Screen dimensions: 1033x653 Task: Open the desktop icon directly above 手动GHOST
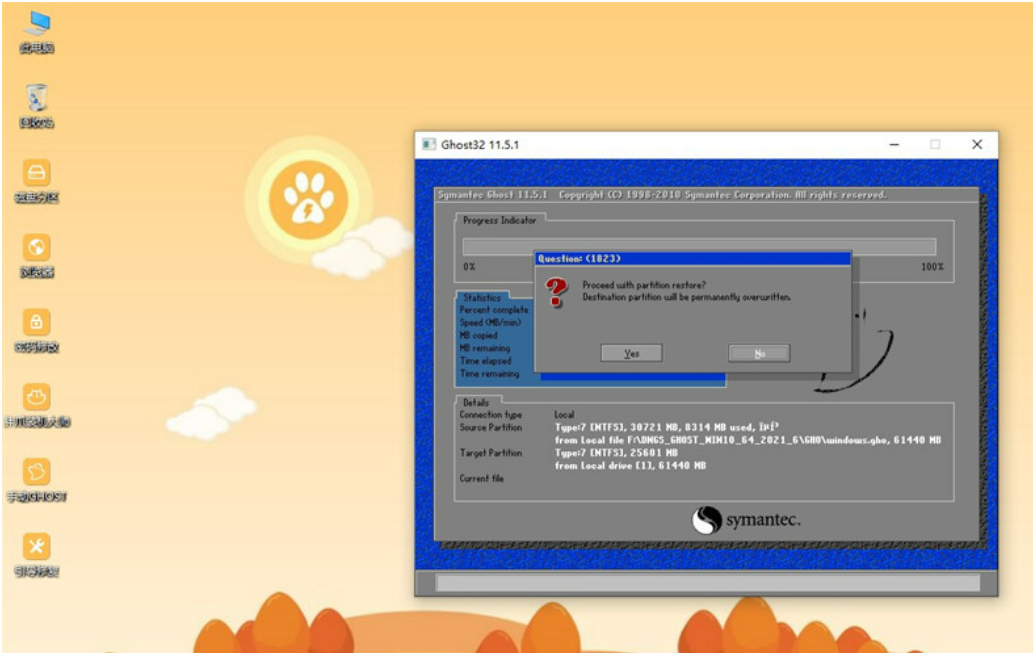coord(36,398)
